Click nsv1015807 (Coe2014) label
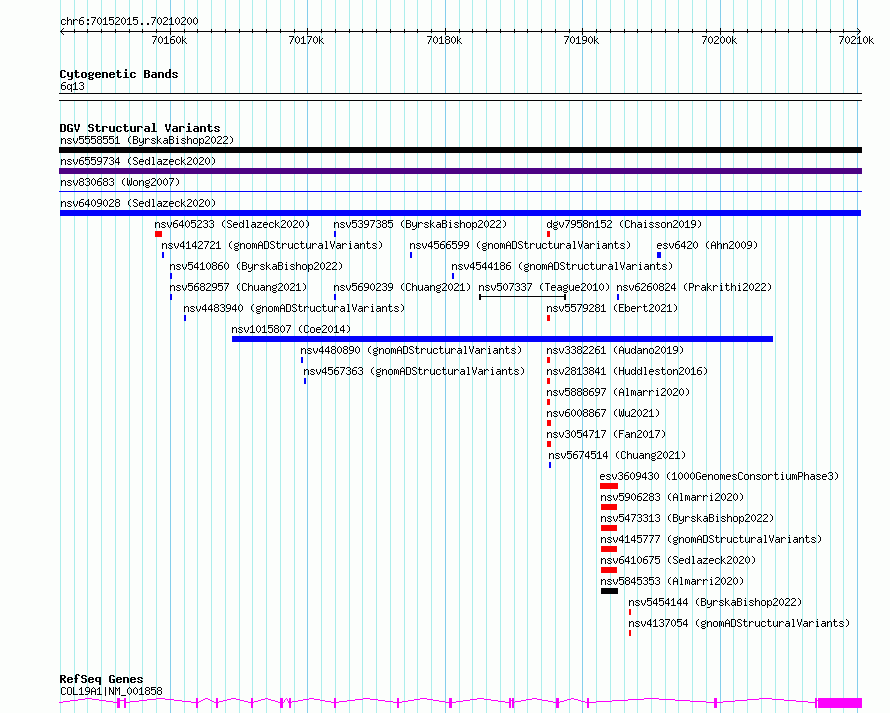Viewport: 890px width, 713px height. [291, 329]
